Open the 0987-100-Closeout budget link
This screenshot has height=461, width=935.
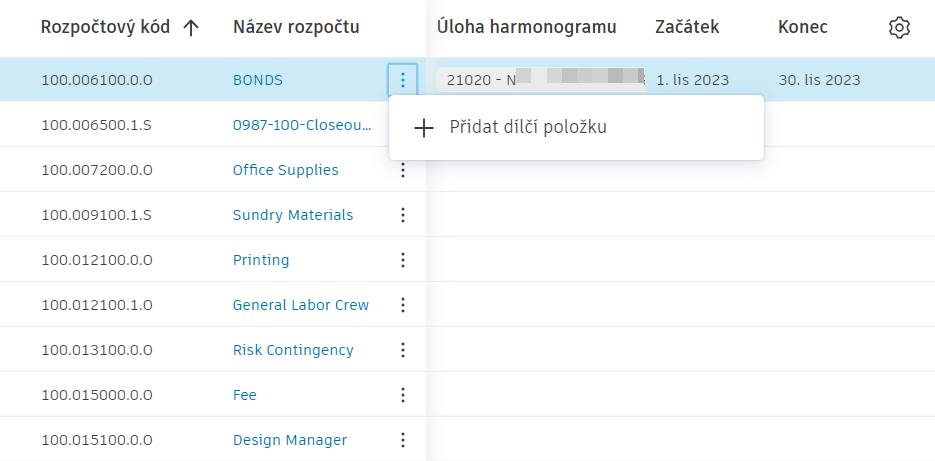[301, 125]
